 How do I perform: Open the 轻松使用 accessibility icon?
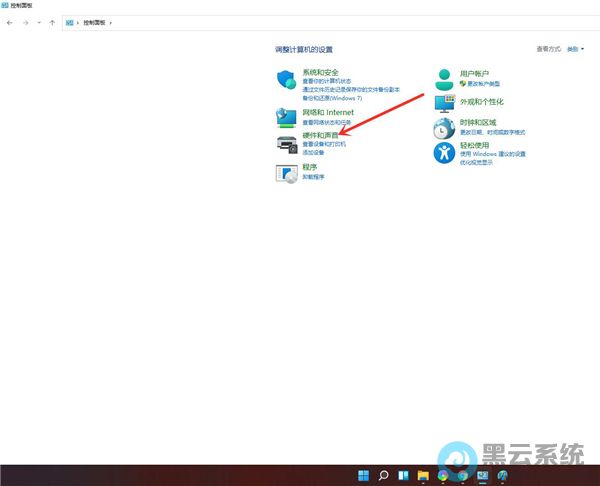click(444, 153)
